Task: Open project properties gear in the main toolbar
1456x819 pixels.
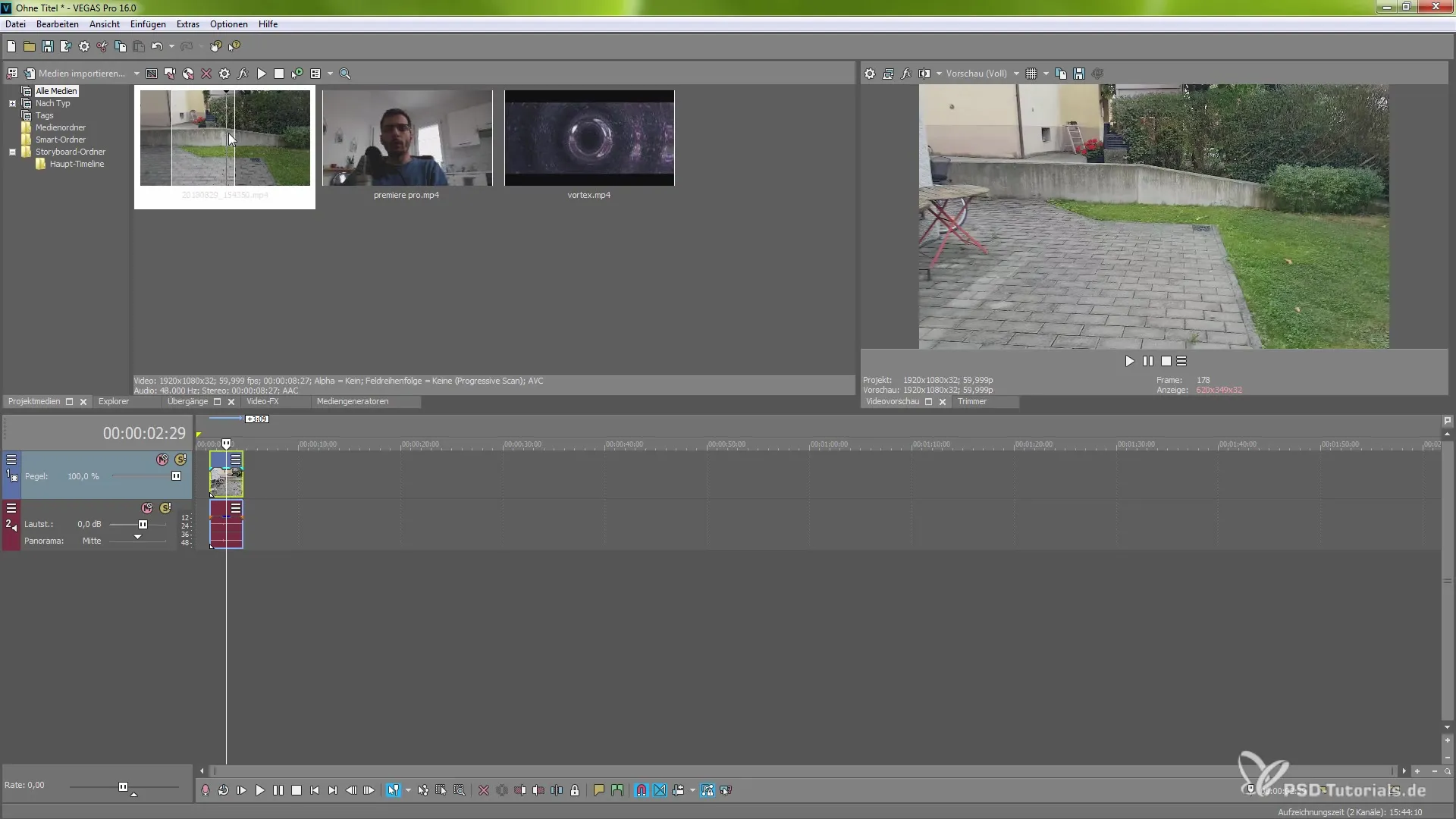Action: (84, 47)
